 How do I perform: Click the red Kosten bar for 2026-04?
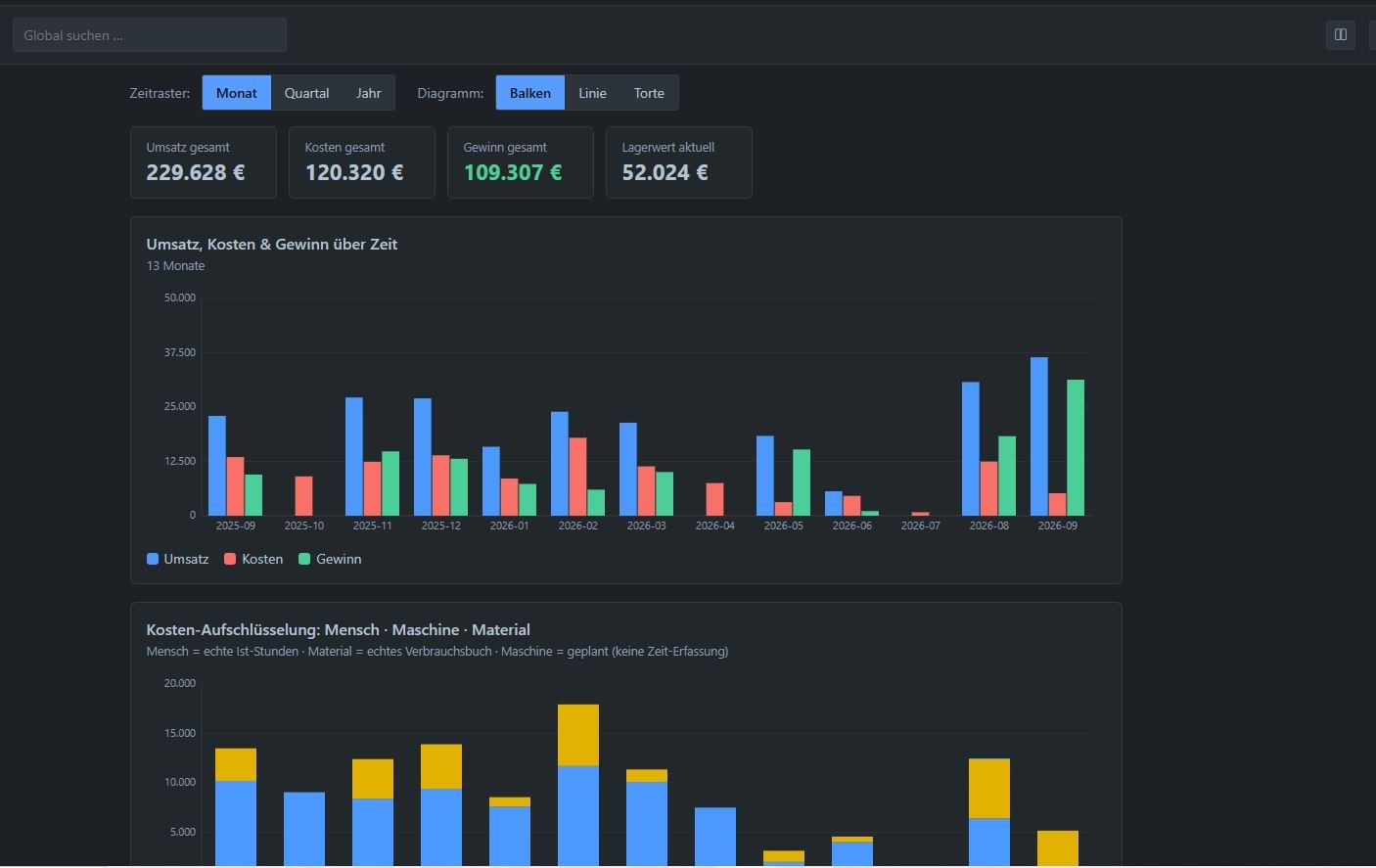715,499
